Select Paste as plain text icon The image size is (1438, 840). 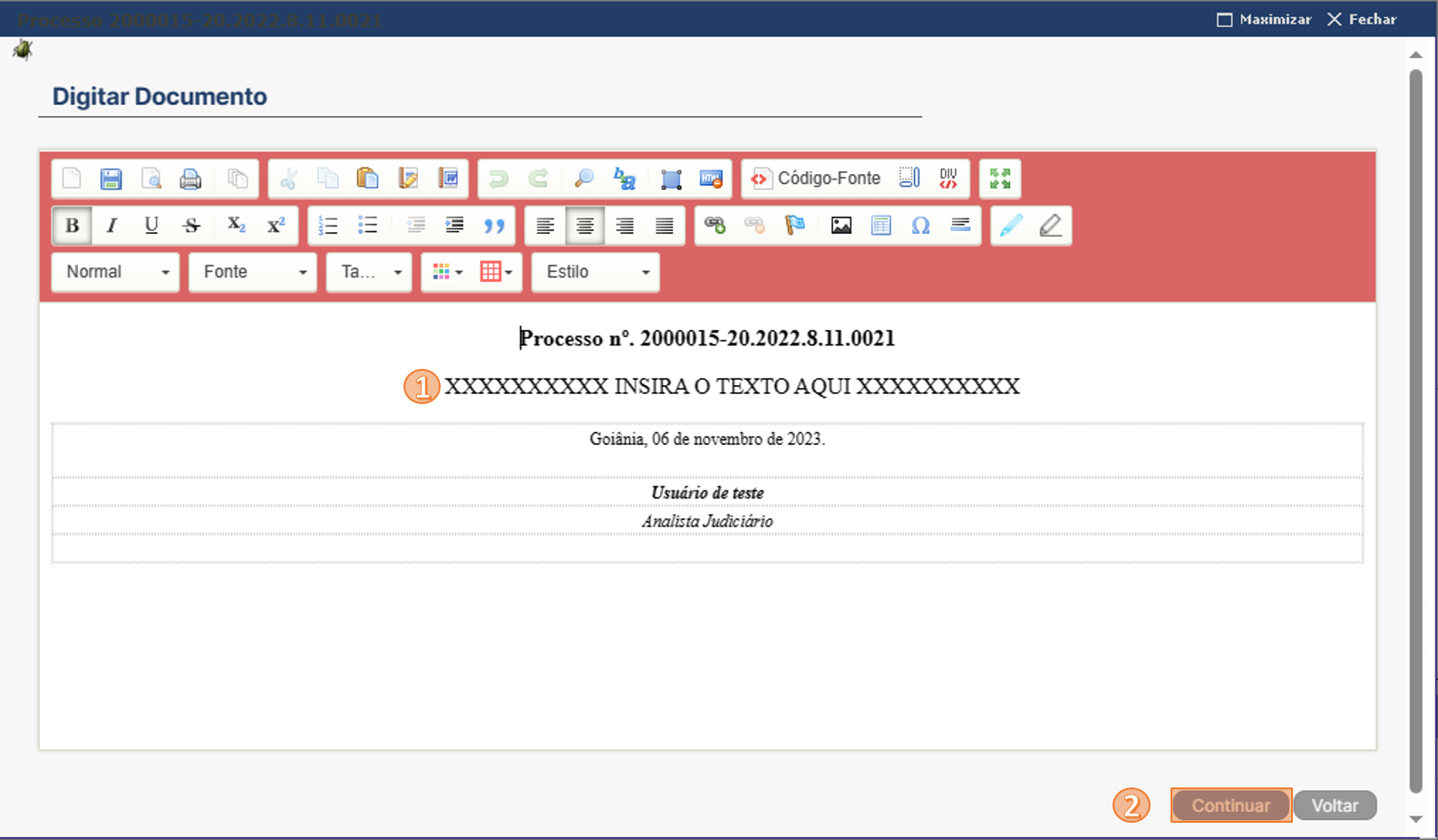click(408, 179)
